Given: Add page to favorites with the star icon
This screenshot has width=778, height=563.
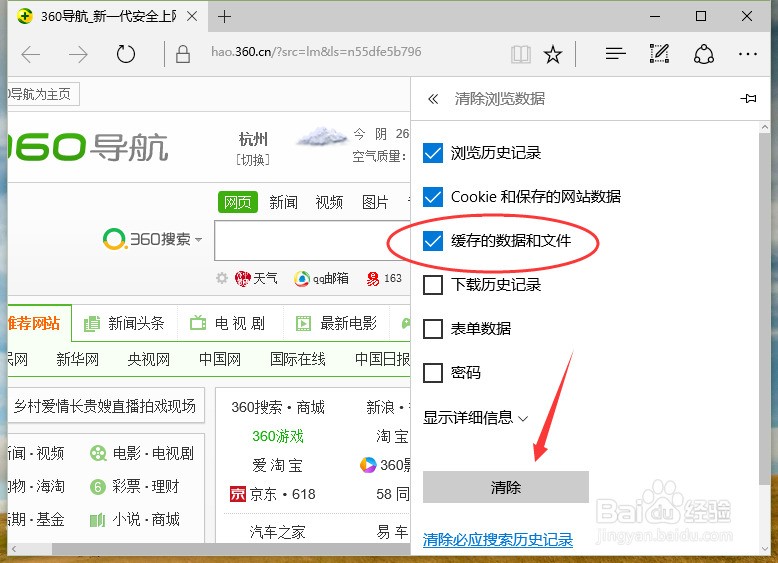Looking at the screenshot, I should click(552, 54).
